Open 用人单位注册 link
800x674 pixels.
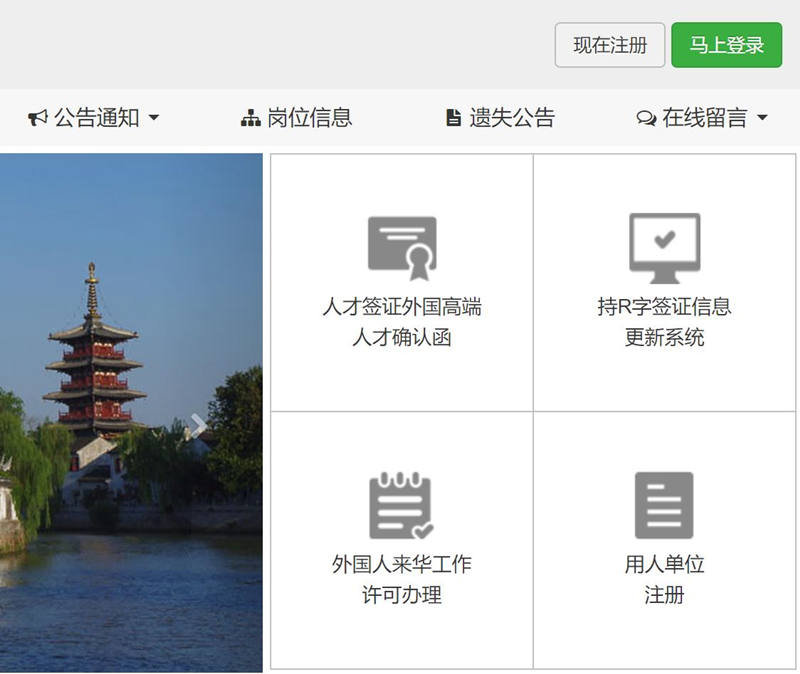tap(664, 579)
